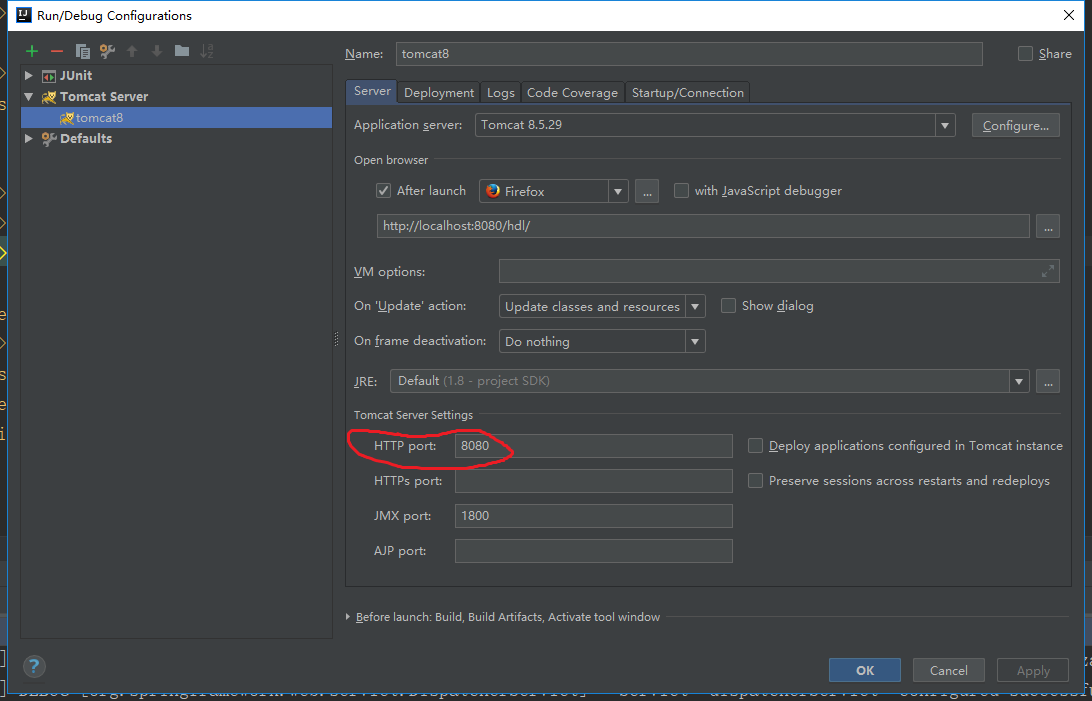Image resolution: width=1092 pixels, height=701 pixels.
Task: Click the HTTP port input field
Action: [593, 446]
